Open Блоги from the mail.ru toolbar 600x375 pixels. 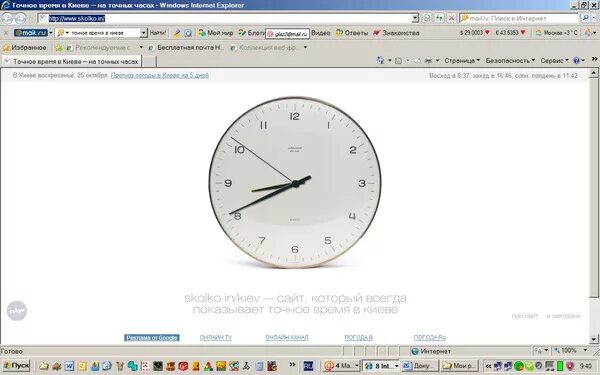pos(251,33)
